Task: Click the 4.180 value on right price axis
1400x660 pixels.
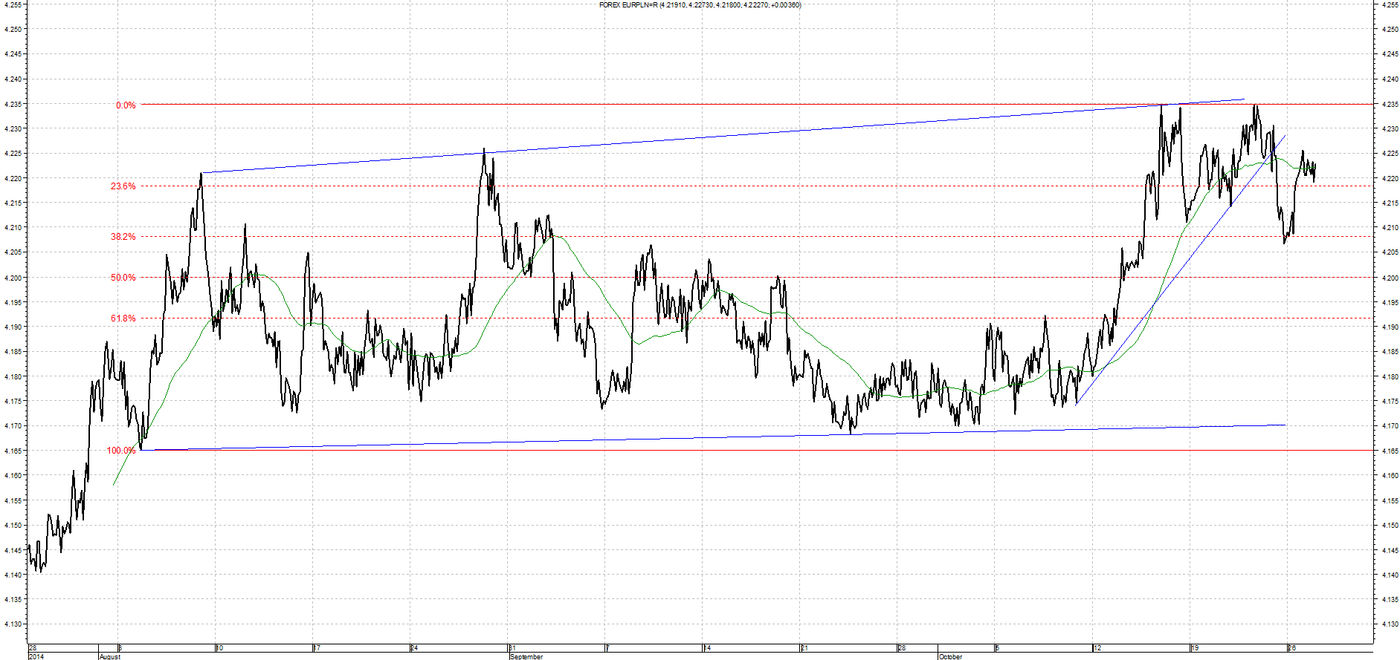Action: coord(1388,377)
